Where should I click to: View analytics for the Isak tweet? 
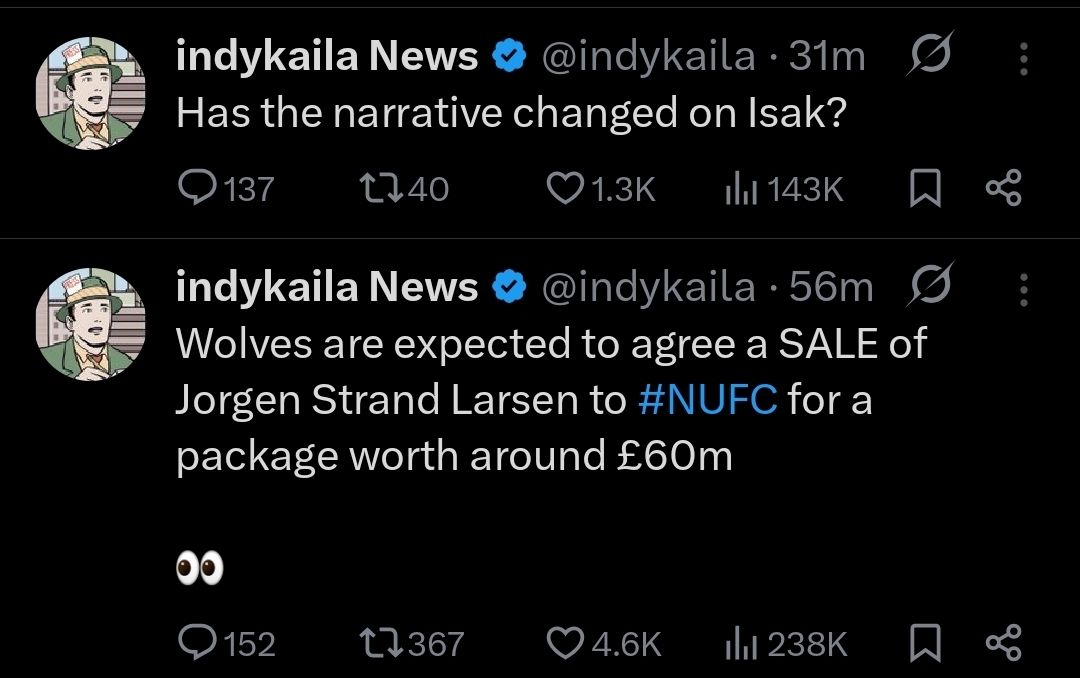(737, 189)
